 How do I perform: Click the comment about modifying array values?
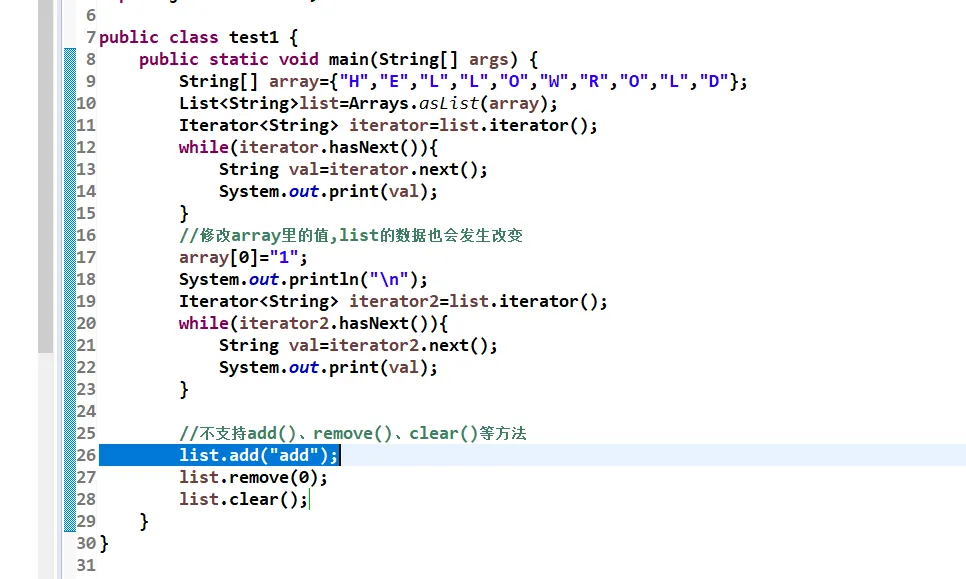pyautogui.click(x=351, y=235)
